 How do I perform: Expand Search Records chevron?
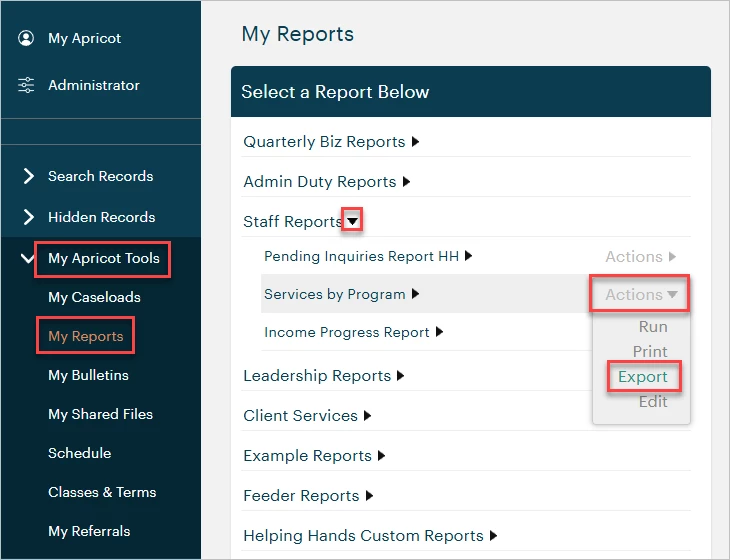(x=28, y=176)
